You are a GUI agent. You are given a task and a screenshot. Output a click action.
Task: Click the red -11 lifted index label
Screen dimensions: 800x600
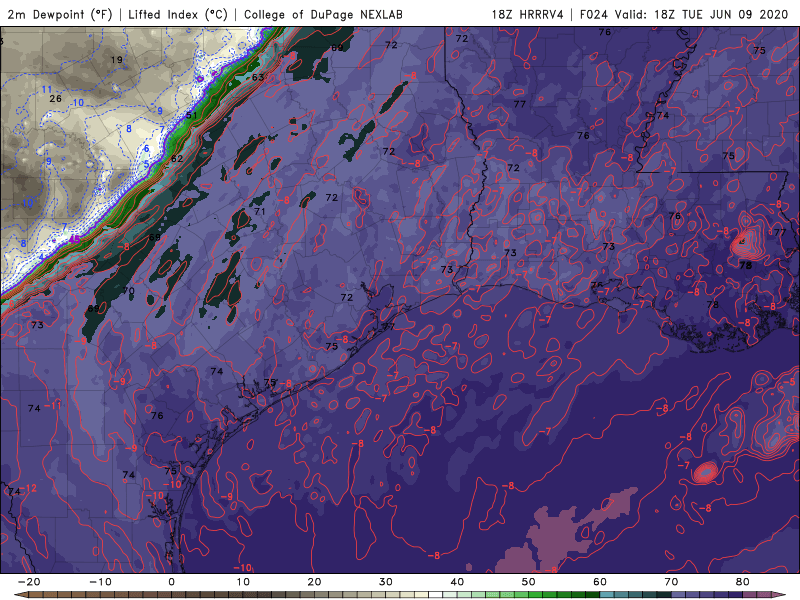(x=53, y=406)
